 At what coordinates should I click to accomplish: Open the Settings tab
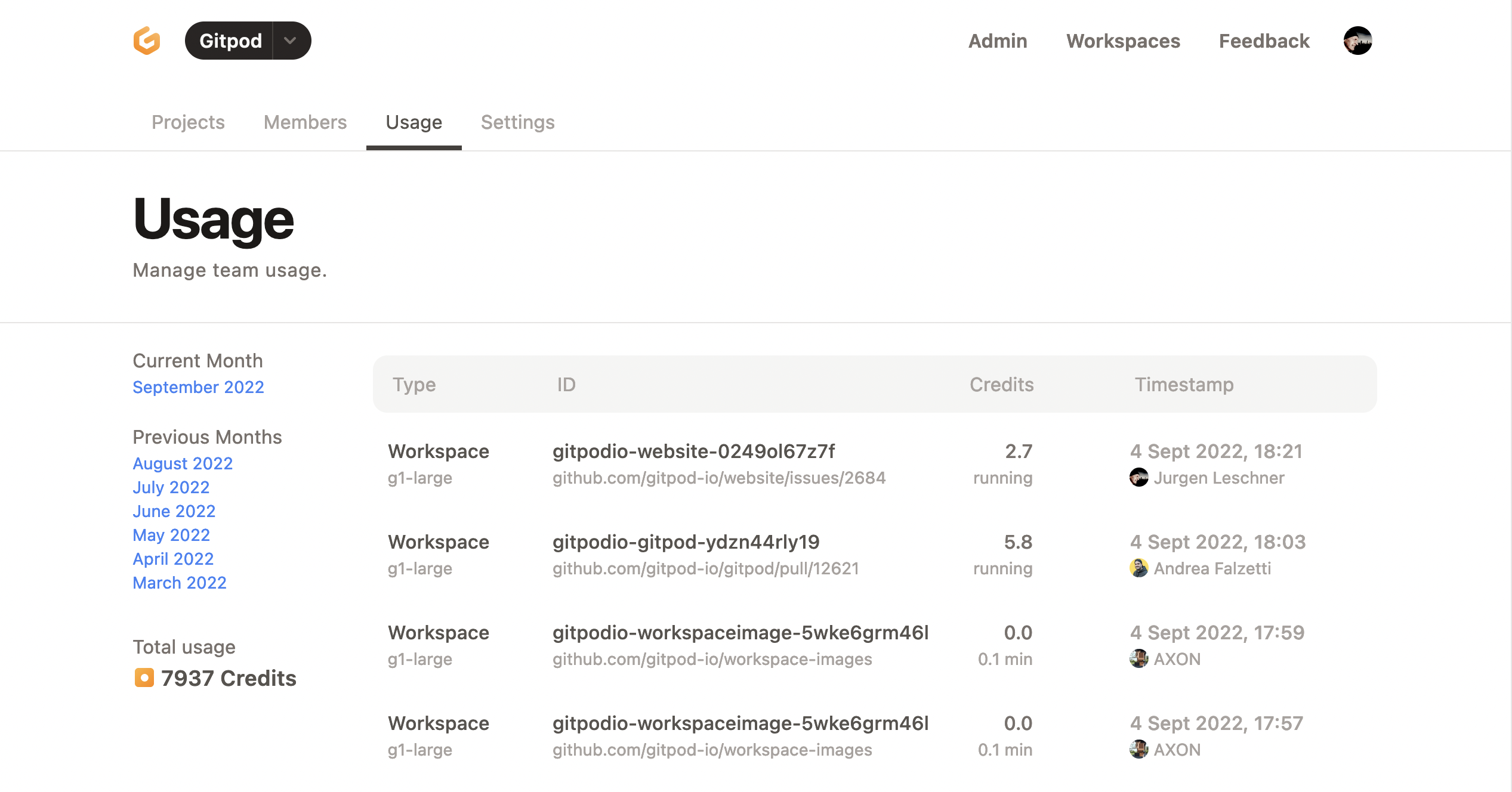(517, 122)
